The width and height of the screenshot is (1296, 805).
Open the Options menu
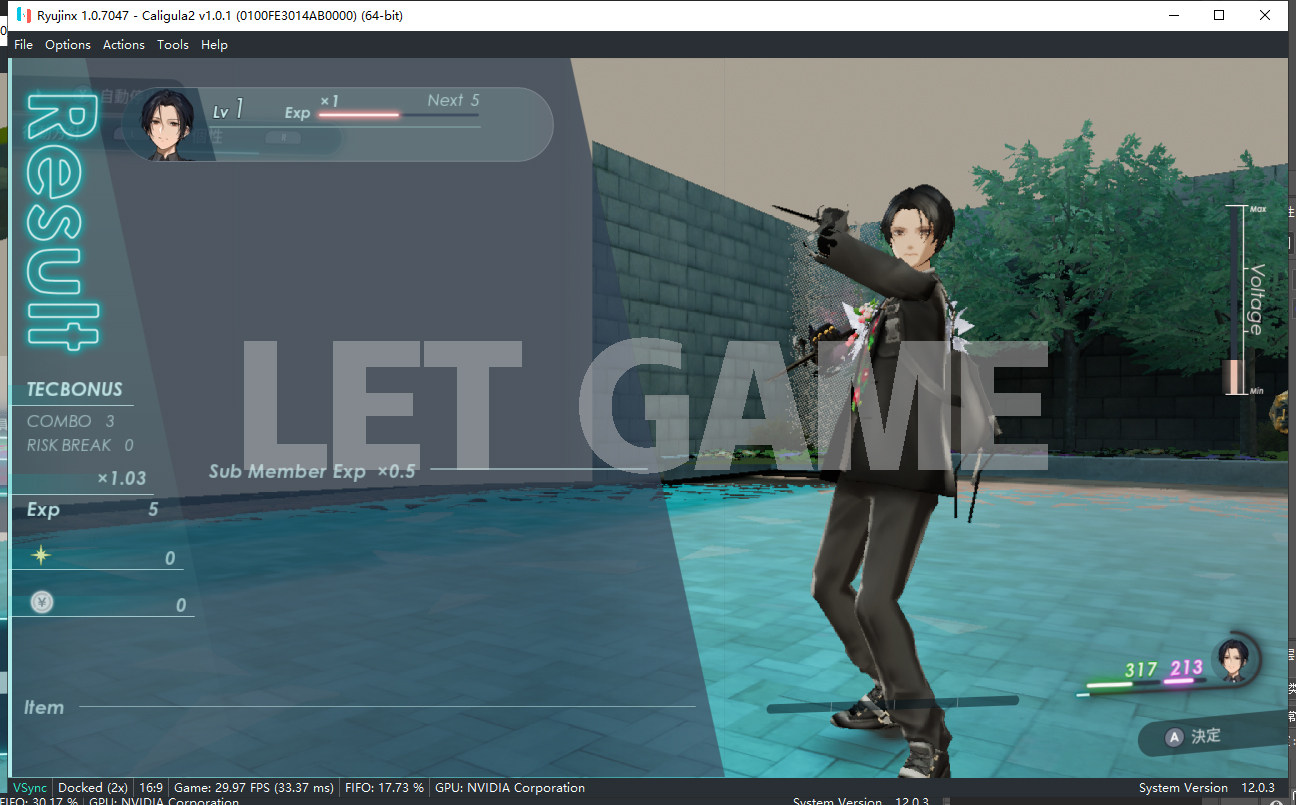point(68,45)
